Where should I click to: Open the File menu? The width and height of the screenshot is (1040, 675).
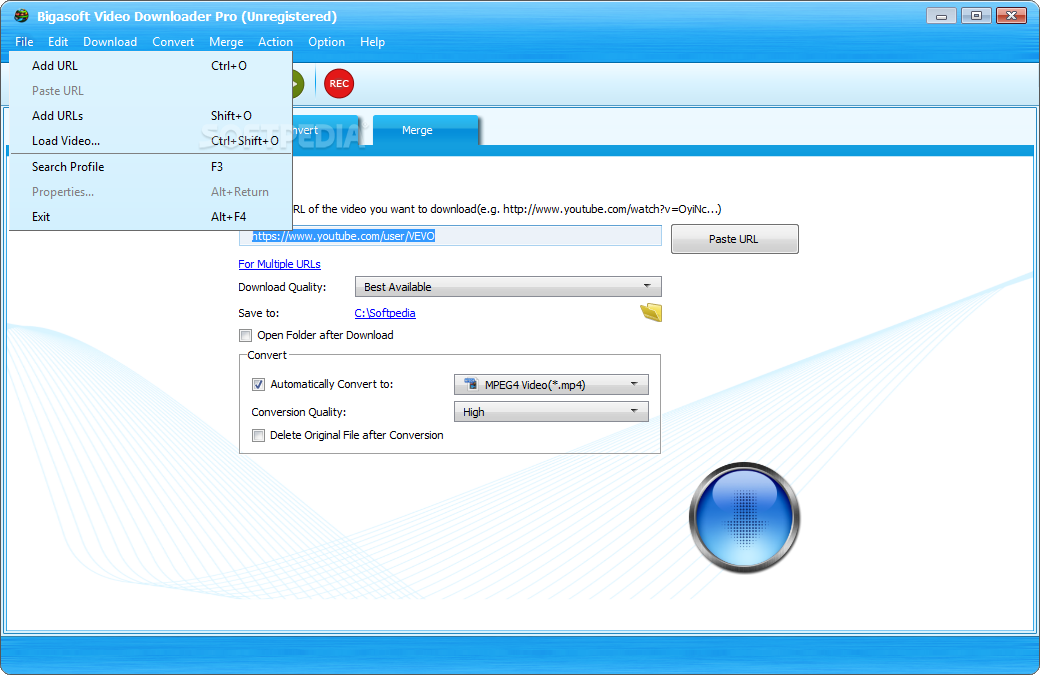pos(24,42)
